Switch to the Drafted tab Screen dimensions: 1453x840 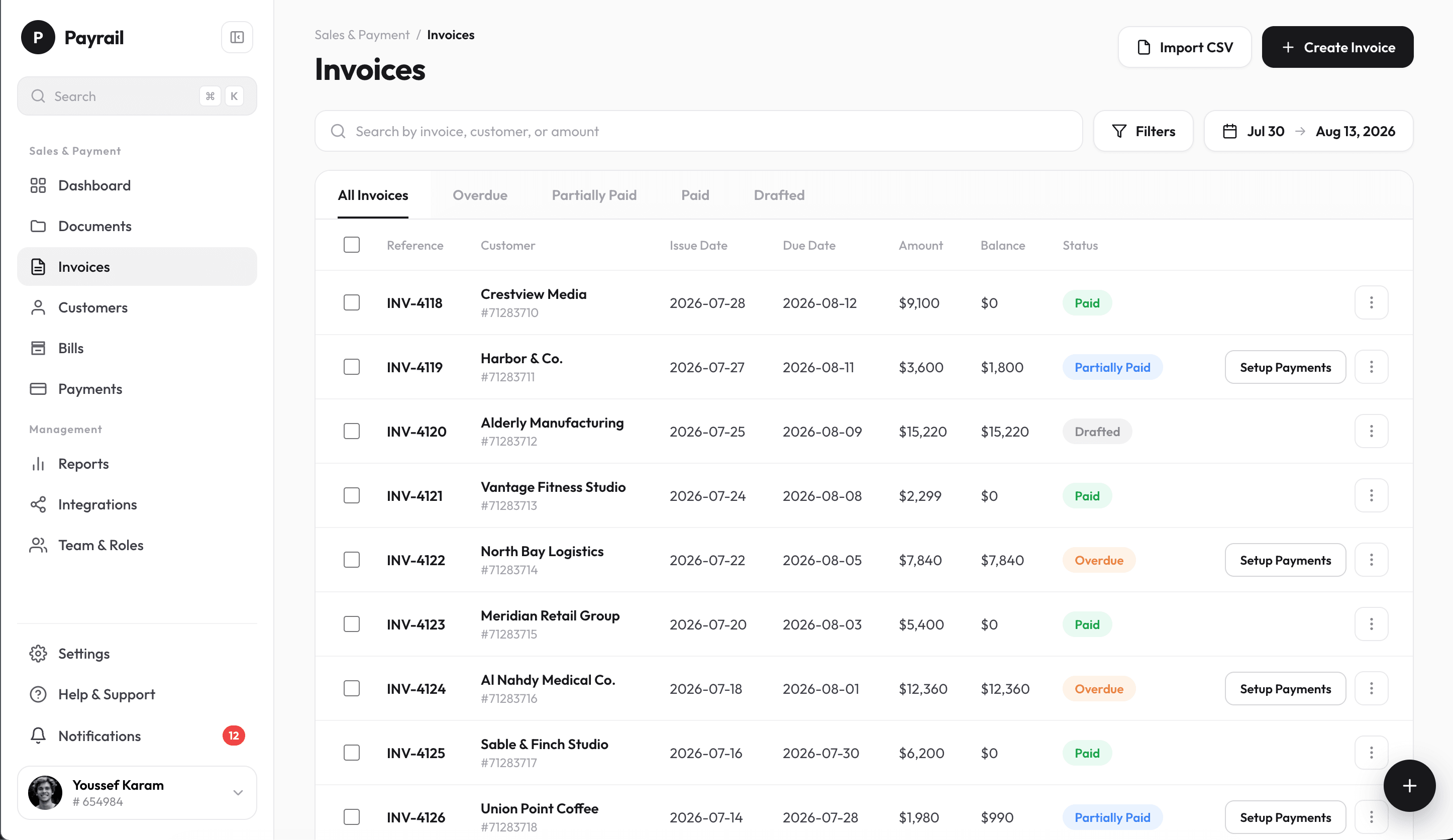tap(779, 195)
